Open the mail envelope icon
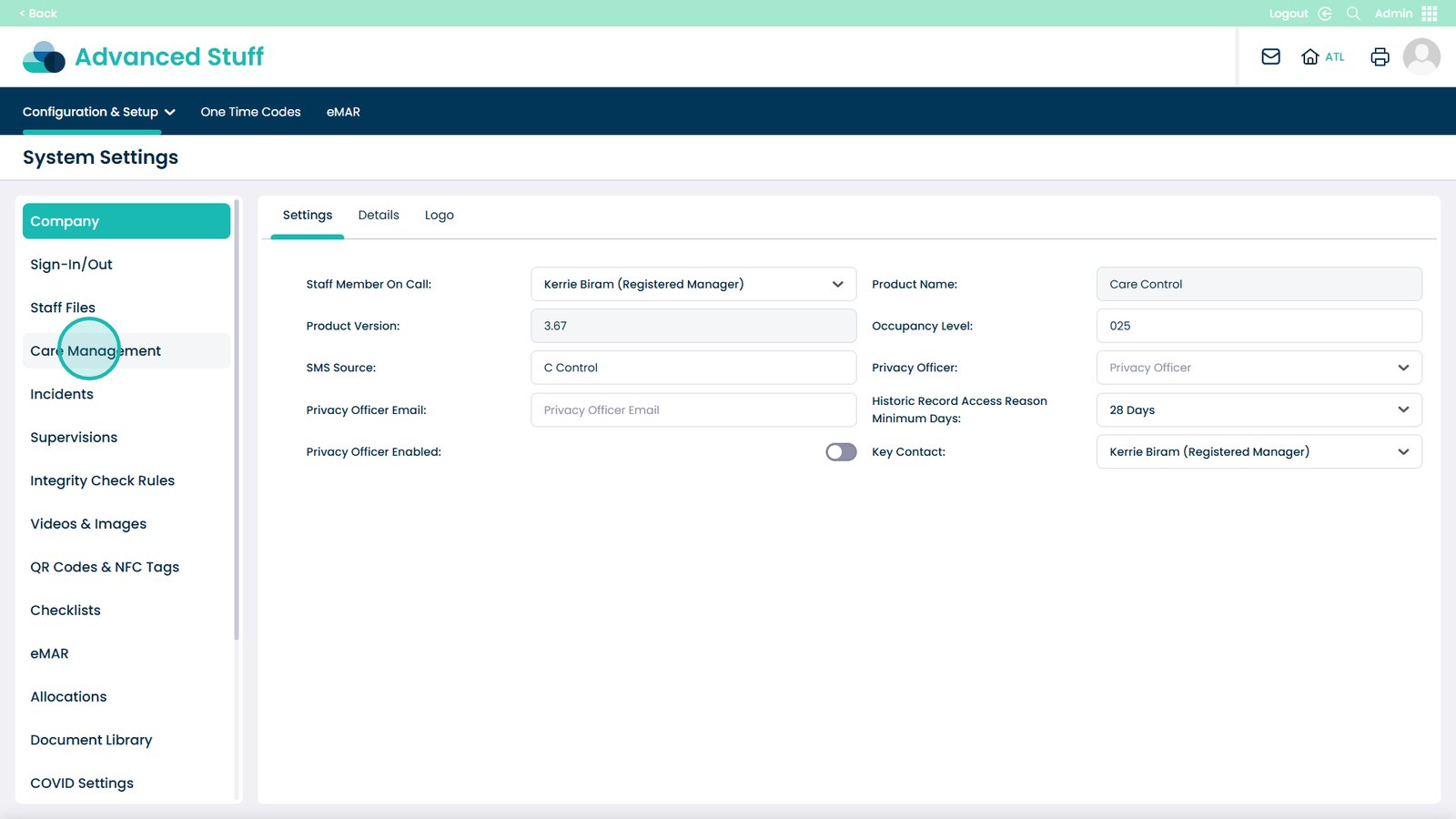 tap(1270, 56)
